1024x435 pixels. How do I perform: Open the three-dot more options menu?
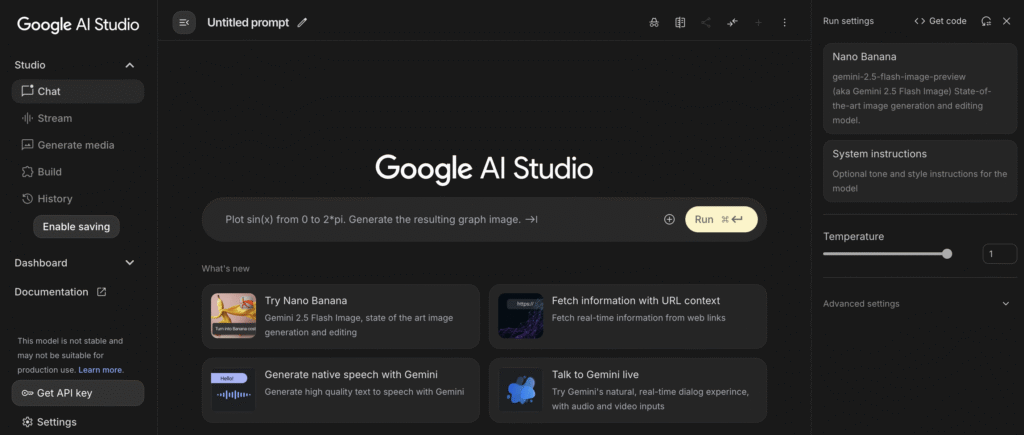(784, 23)
